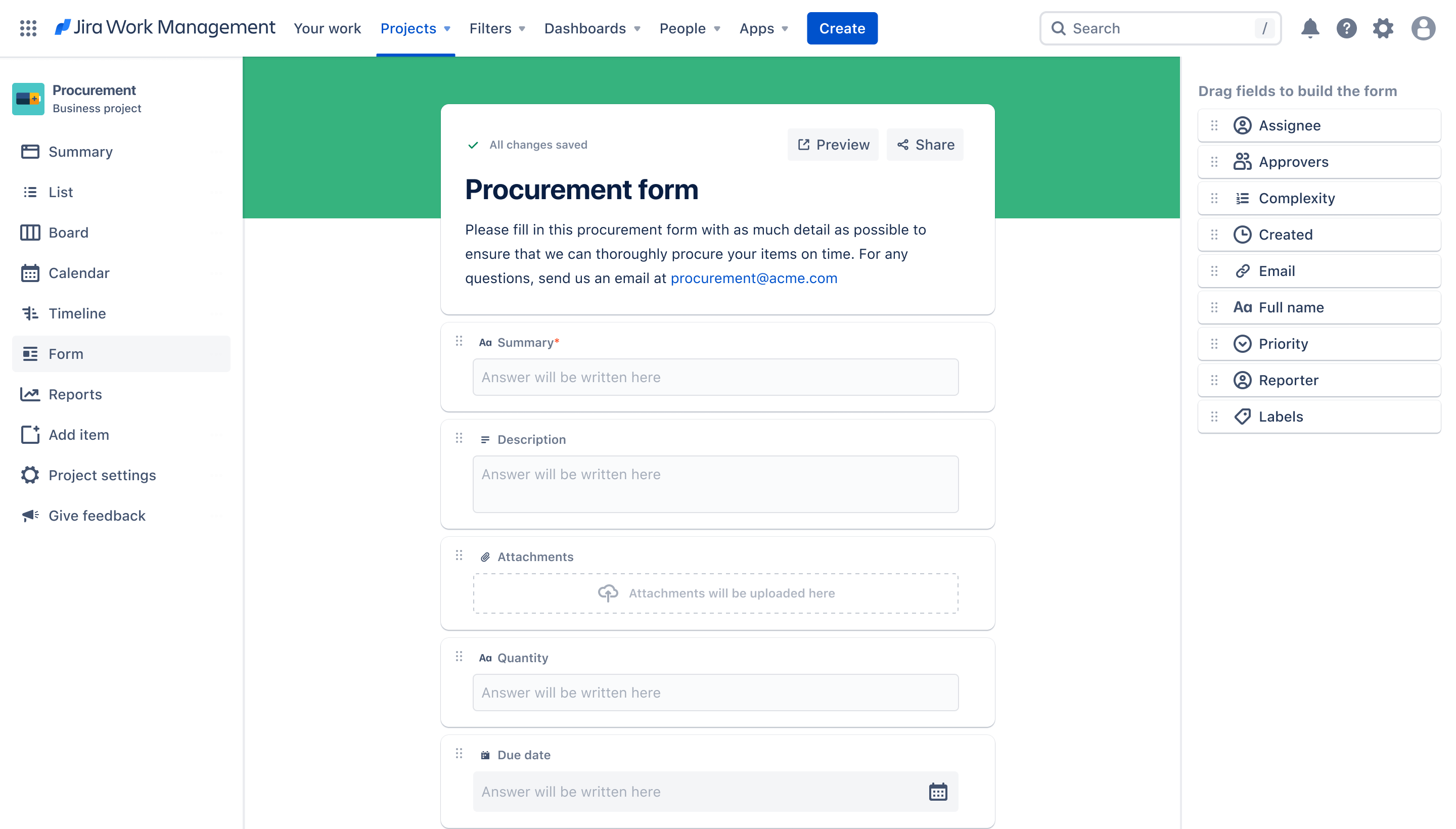Click Preview button on procurement form
The width and height of the screenshot is (1456, 829).
click(x=833, y=145)
